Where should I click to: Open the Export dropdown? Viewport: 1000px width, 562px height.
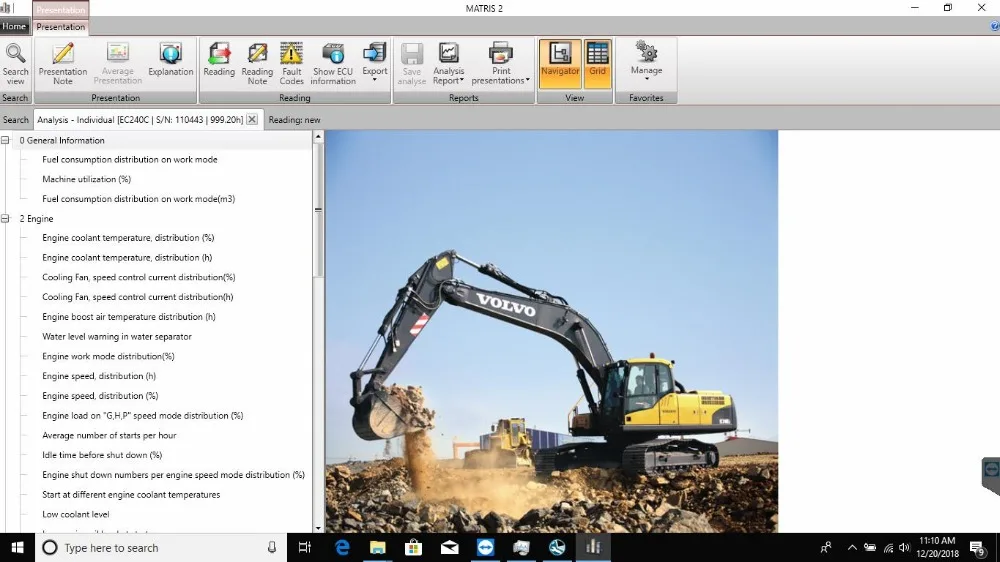(x=375, y=64)
